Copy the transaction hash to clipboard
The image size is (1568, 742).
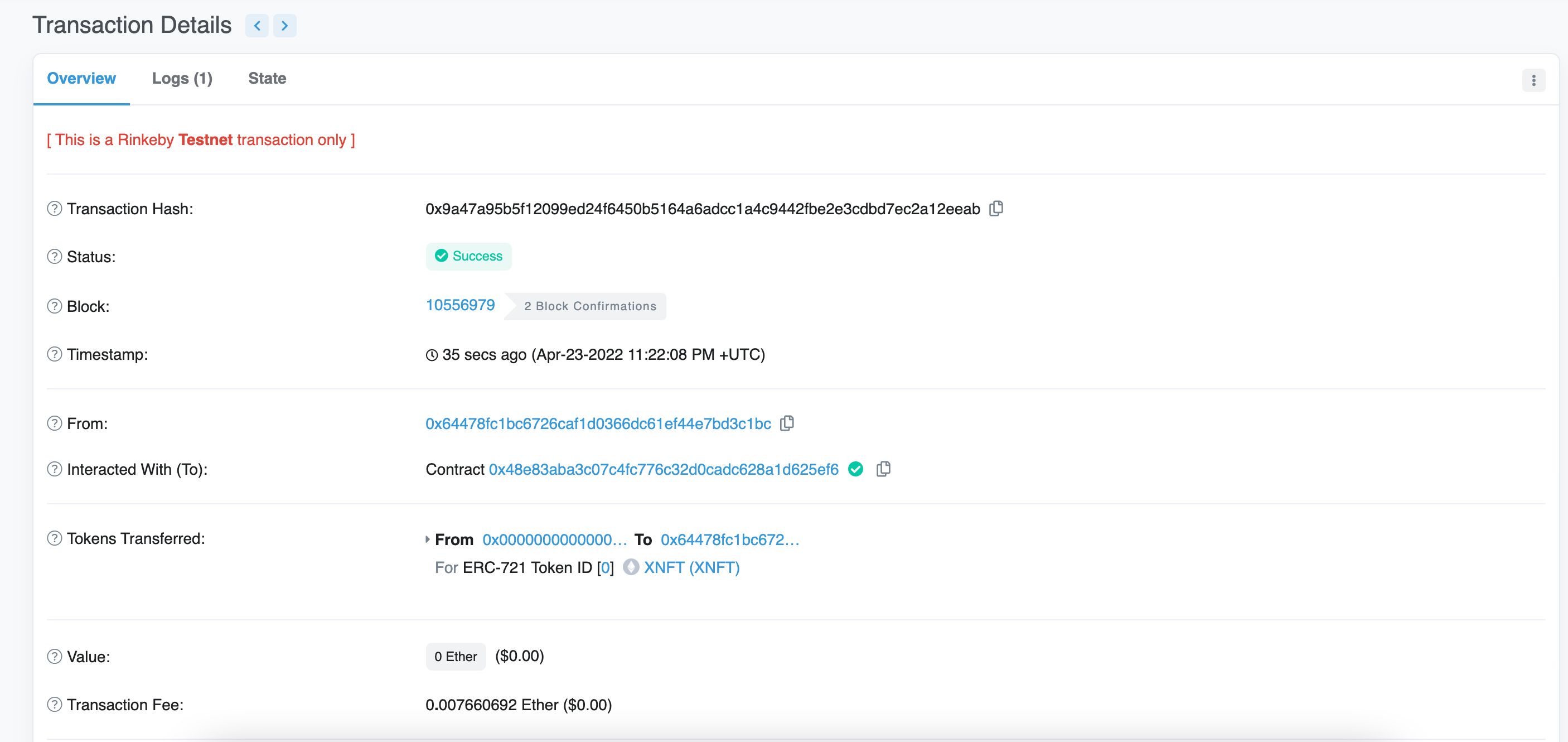996,208
